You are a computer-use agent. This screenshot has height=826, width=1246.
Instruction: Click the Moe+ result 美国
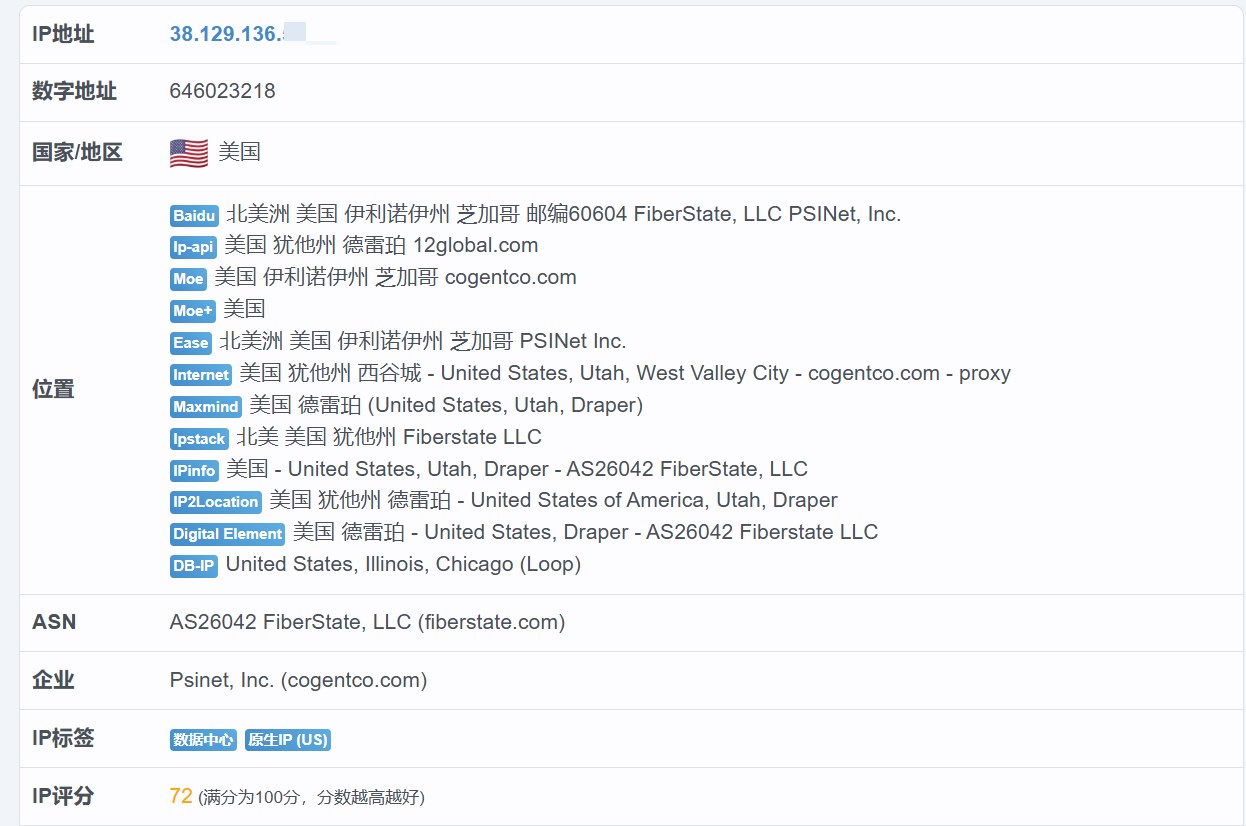tap(244, 310)
